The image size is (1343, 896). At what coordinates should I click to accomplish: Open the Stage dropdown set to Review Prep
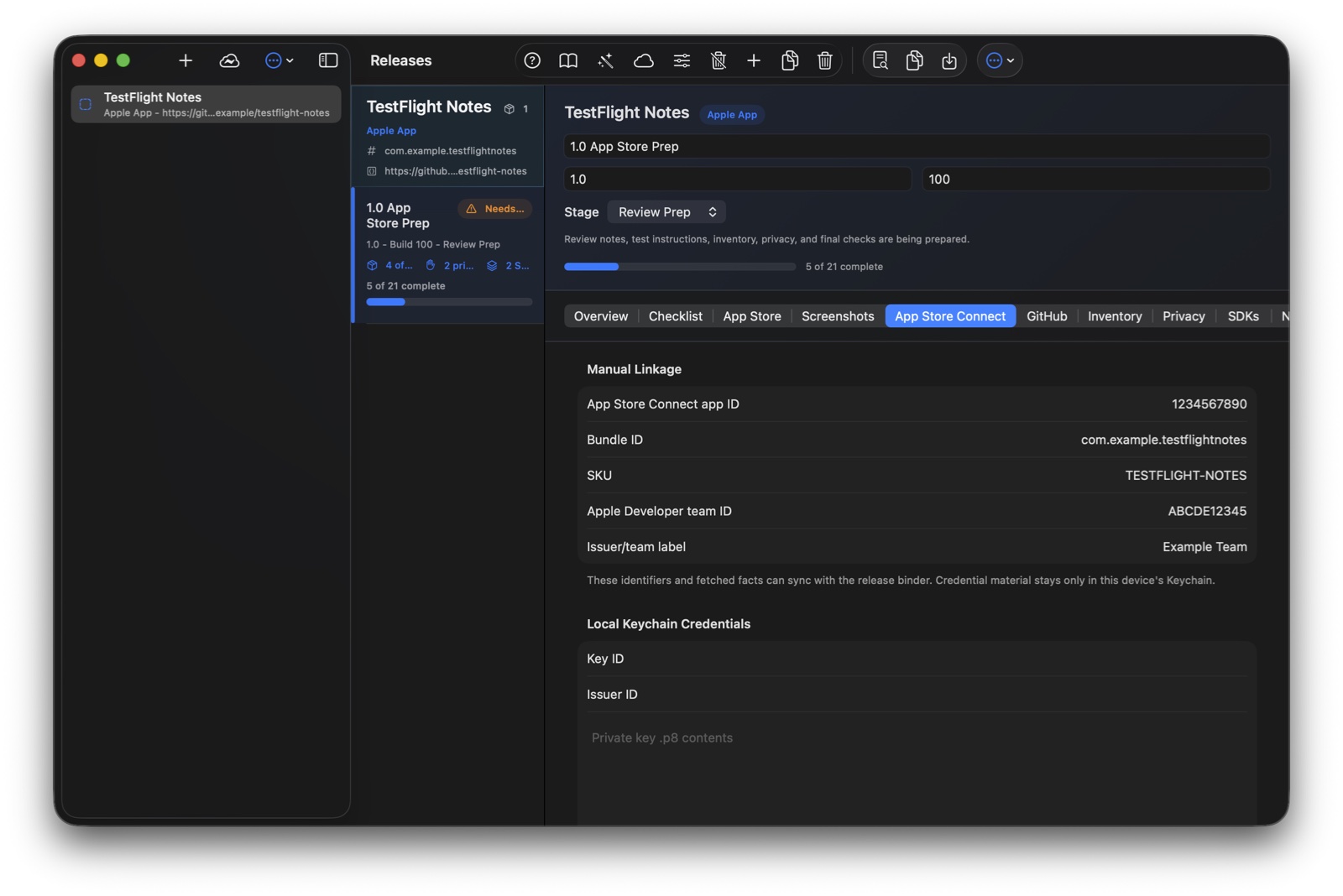[x=666, y=212]
